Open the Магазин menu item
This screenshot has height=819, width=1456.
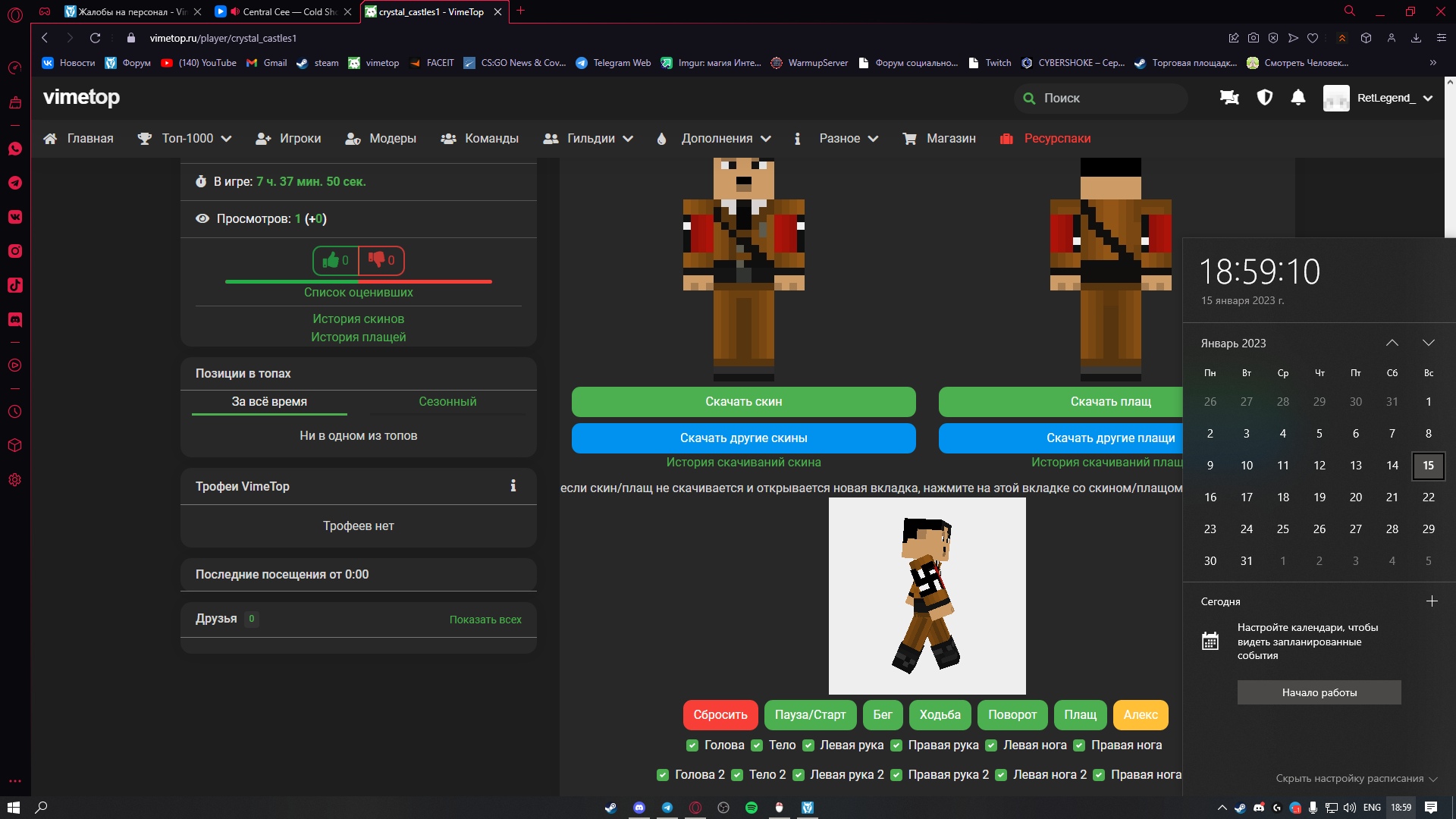950,139
